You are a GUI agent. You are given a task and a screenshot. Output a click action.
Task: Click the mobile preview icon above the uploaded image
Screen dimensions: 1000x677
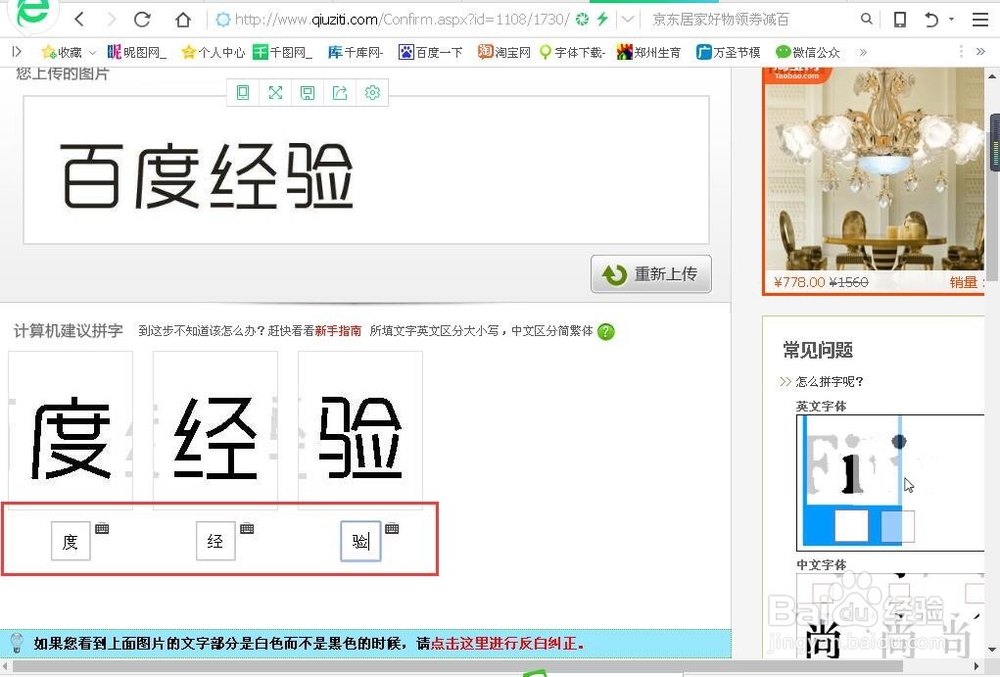[x=243, y=92]
